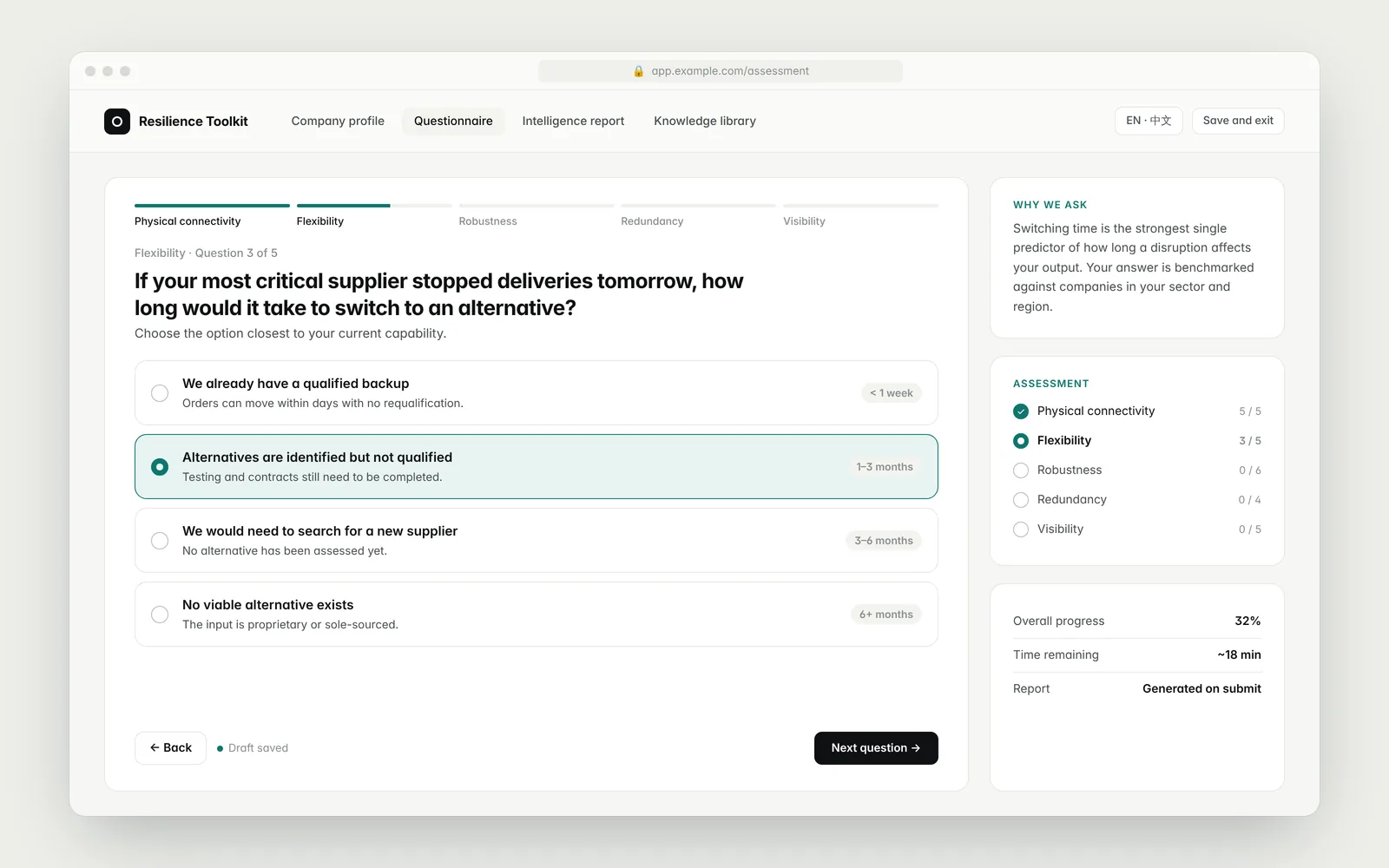Click the '1–3 months' badge
Image resolution: width=1389 pixels, height=868 pixels.
point(885,467)
